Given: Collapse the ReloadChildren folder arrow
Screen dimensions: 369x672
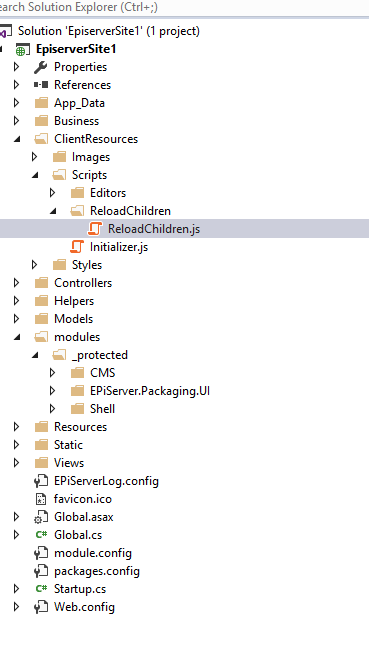Looking at the screenshot, I should (x=53, y=211).
